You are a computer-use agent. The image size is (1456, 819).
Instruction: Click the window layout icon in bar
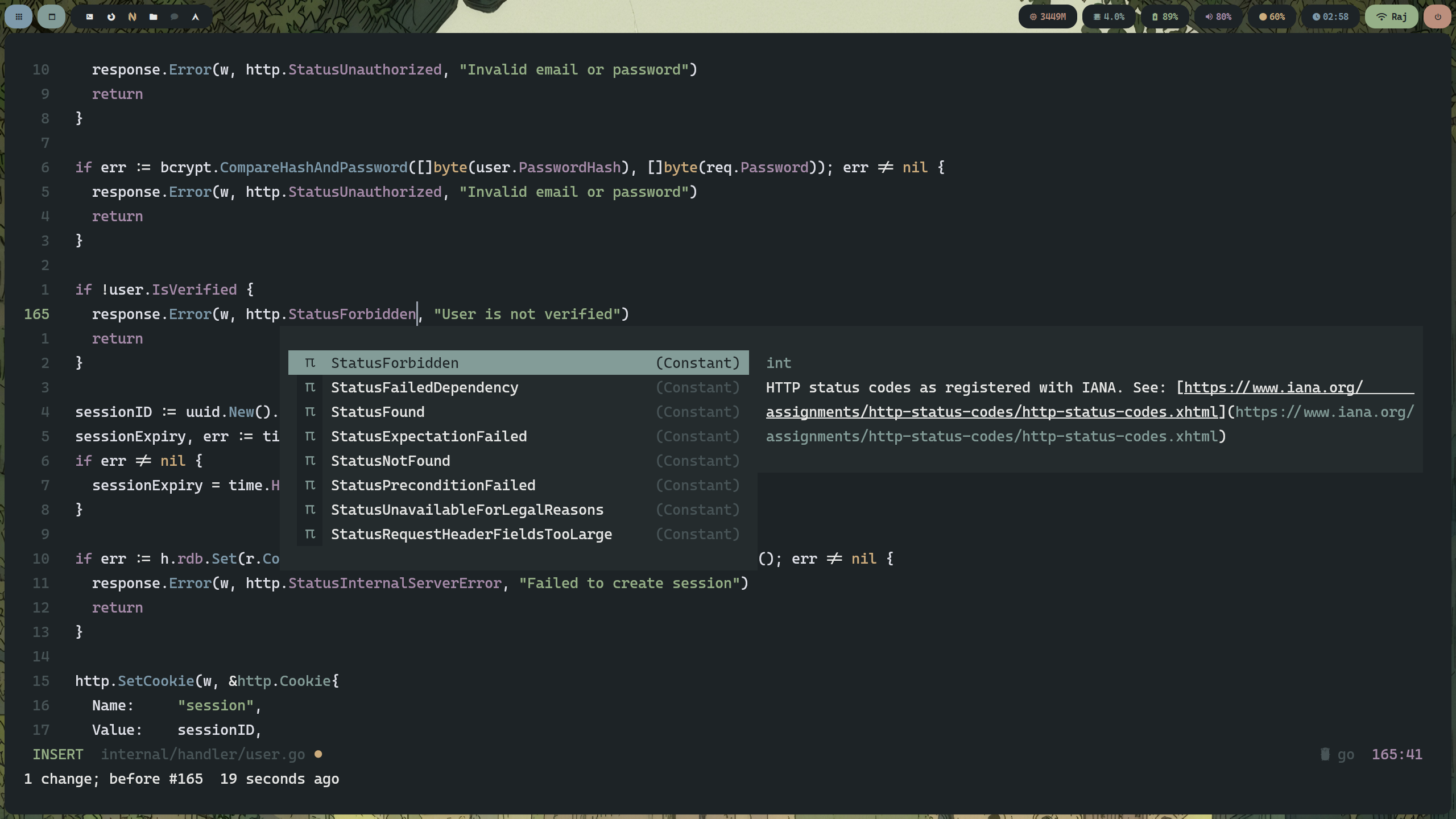52,17
